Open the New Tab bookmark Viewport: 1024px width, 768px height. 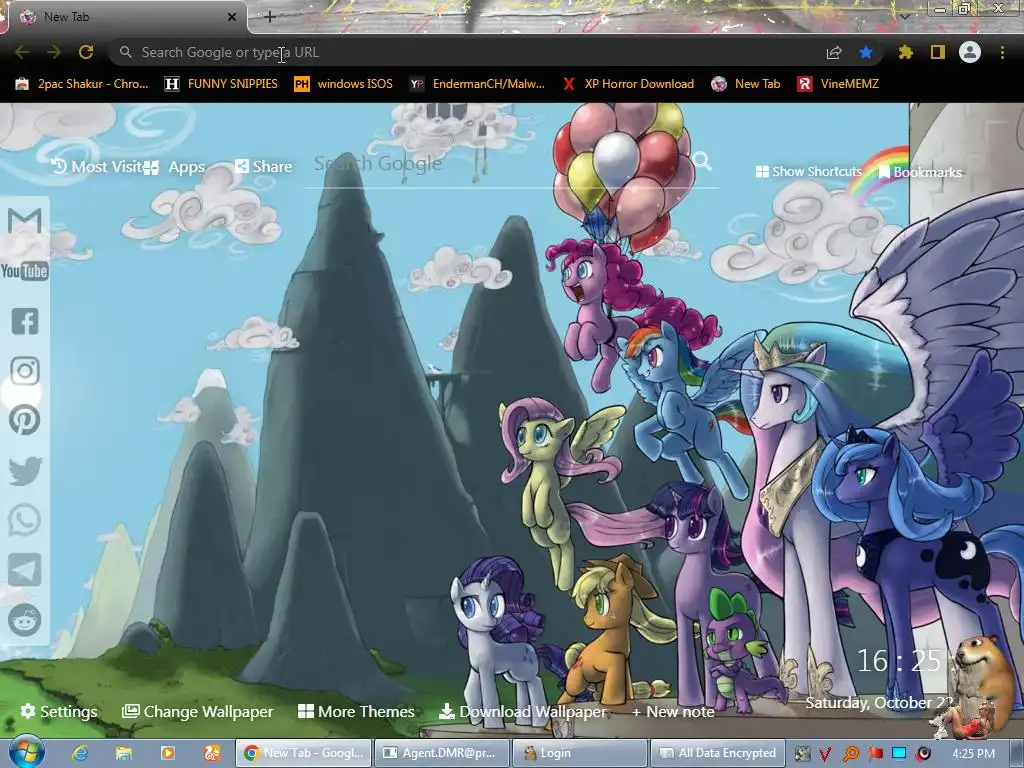[x=746, y=84]
